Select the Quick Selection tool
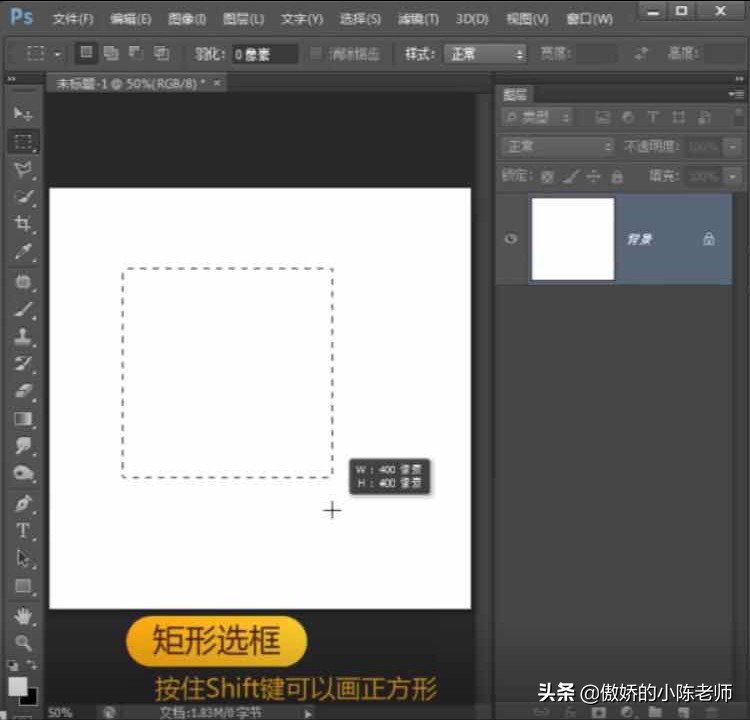This screenshot has width=750, height=720. pos(22,196)
